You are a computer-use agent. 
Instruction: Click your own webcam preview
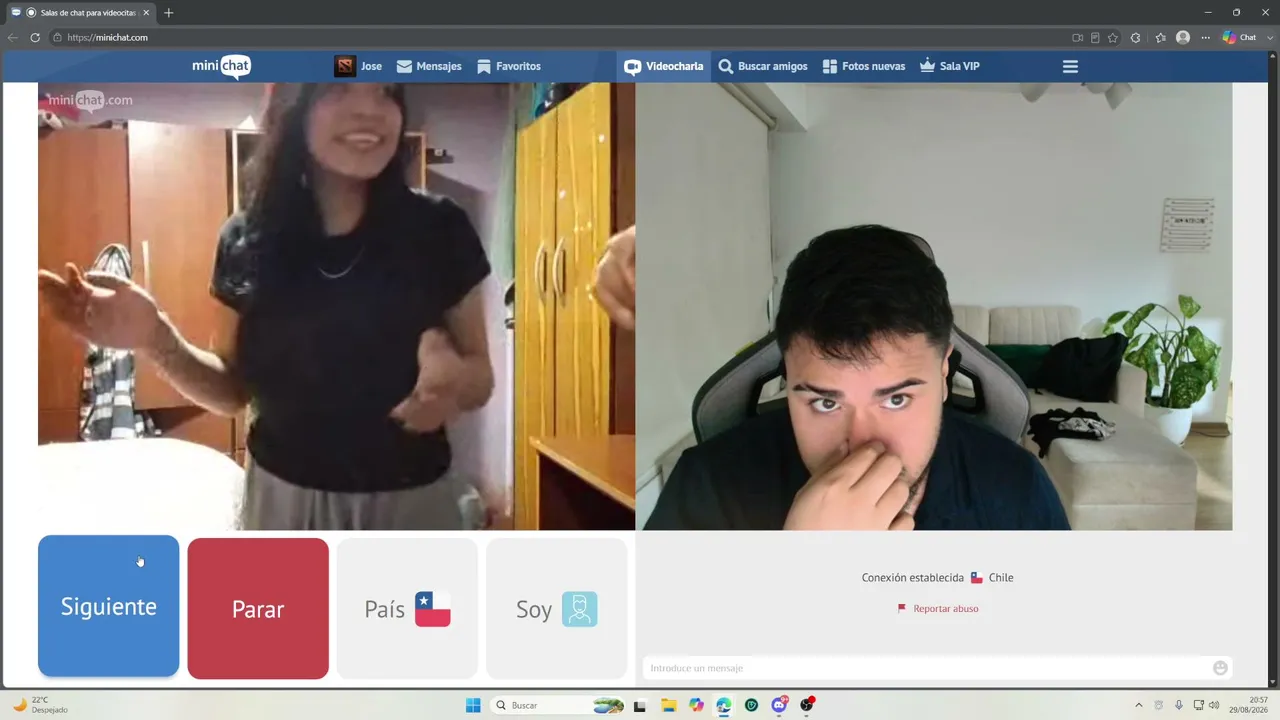934,306
